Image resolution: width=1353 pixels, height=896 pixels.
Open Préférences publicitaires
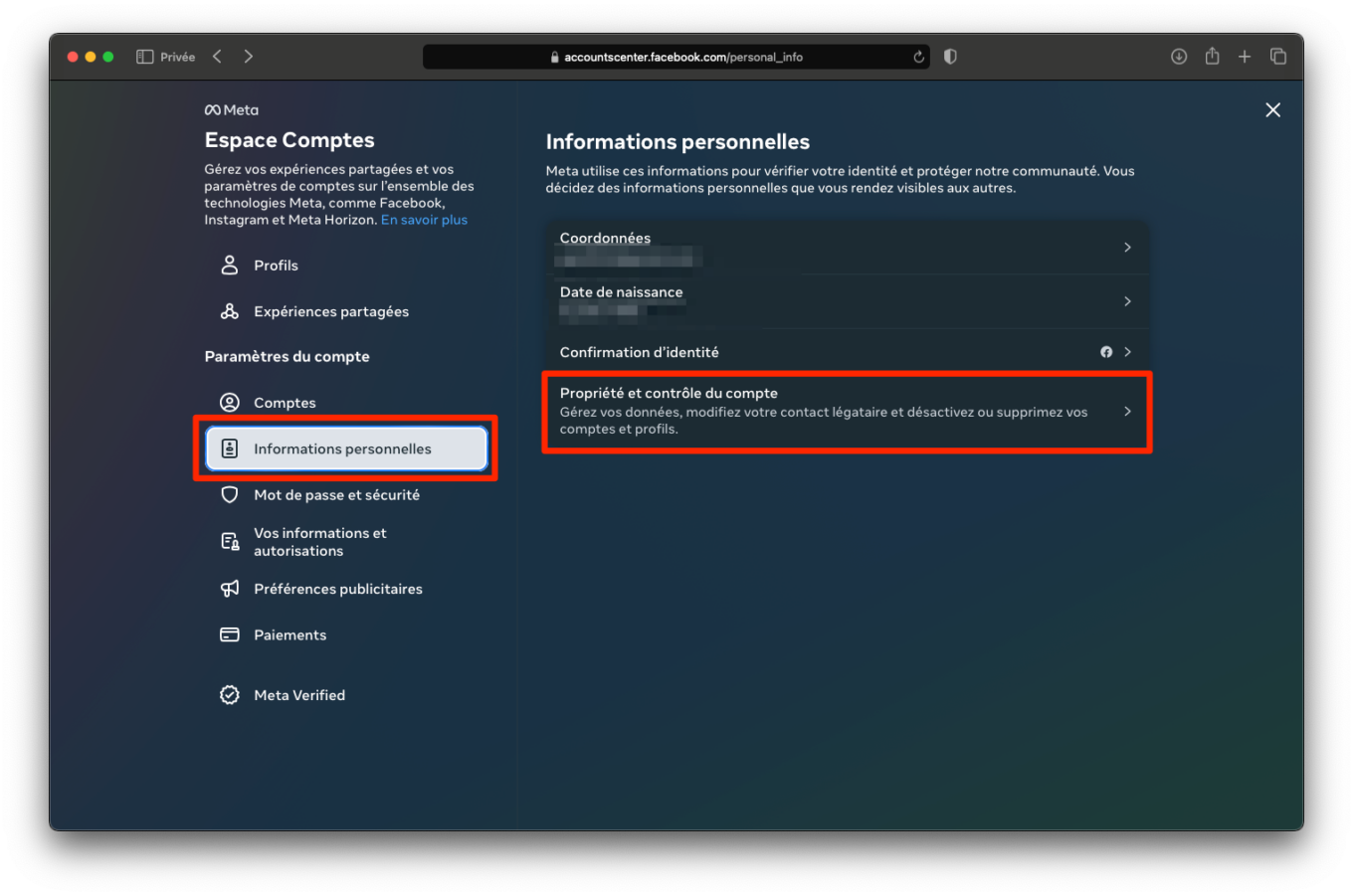pos(346,589)
